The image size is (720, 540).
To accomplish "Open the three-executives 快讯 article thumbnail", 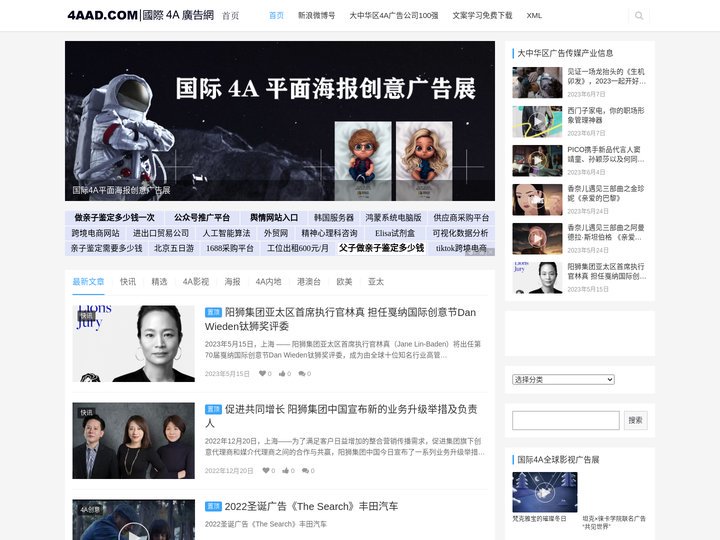I will pos(134,440).
